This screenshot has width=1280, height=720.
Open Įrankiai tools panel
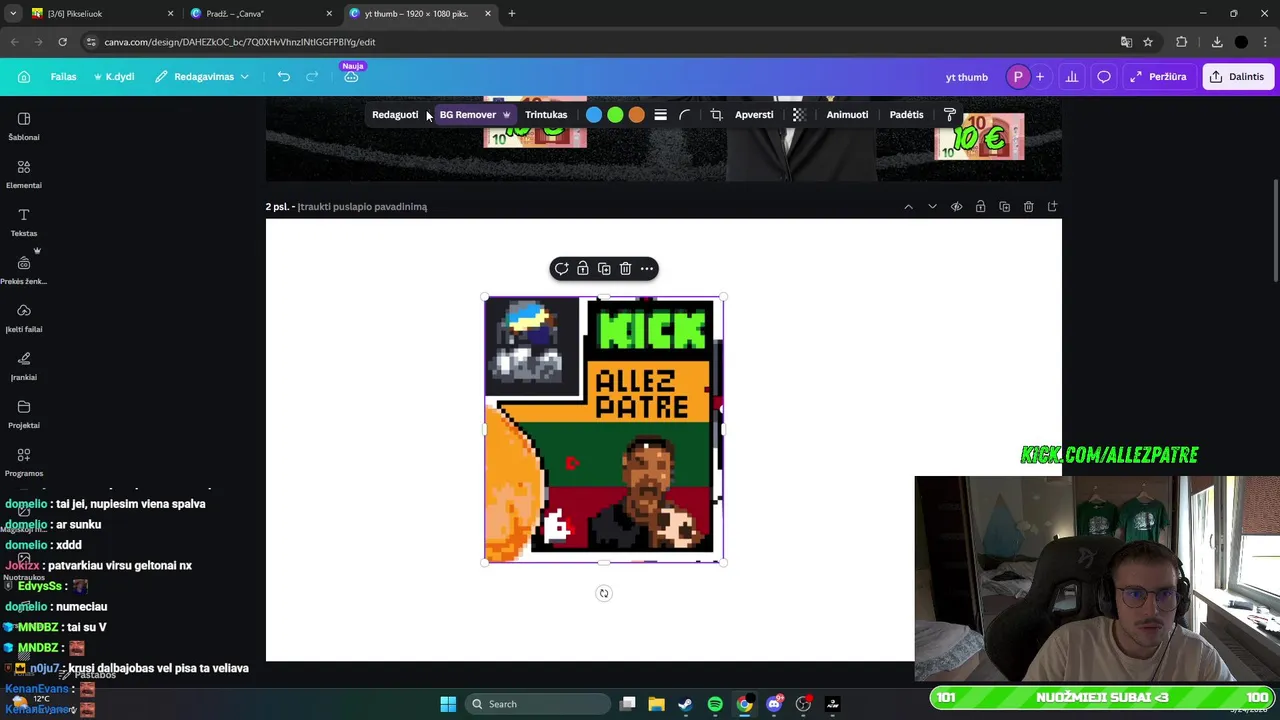pyautogui.click(x=24, y=366)
